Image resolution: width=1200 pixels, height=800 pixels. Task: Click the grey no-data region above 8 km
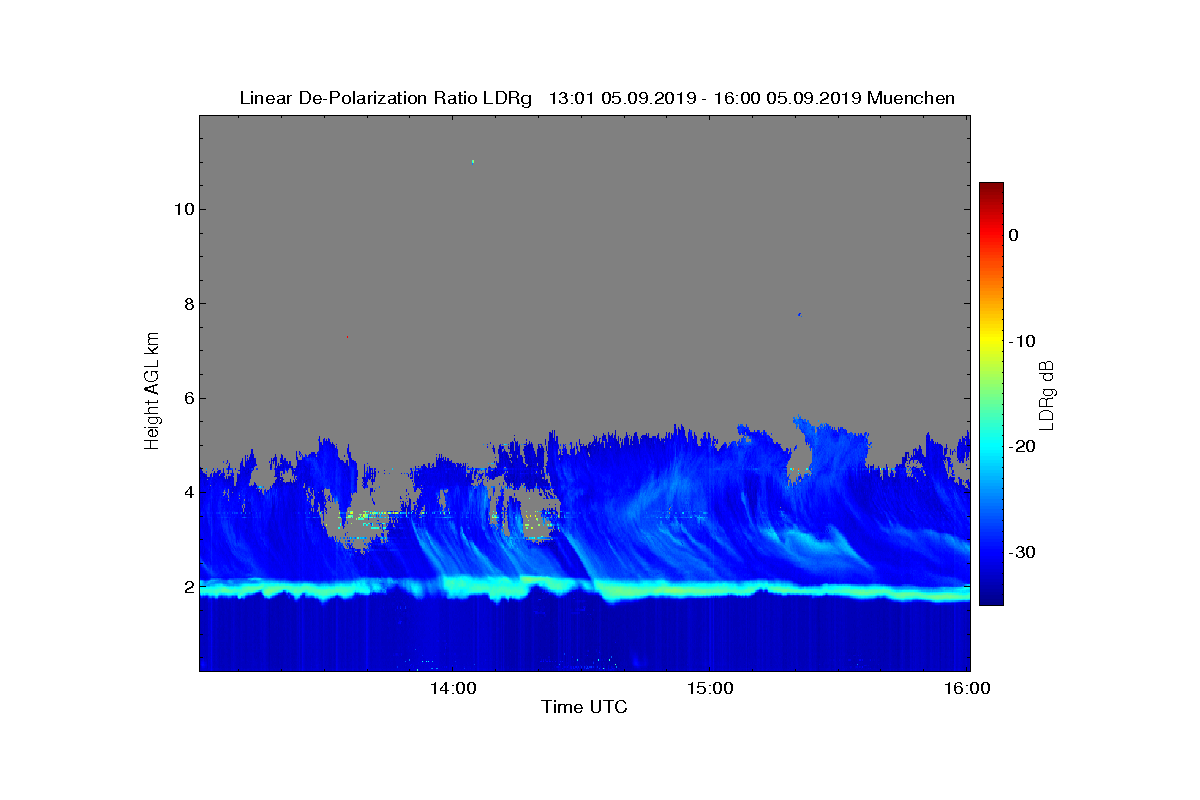585,210
